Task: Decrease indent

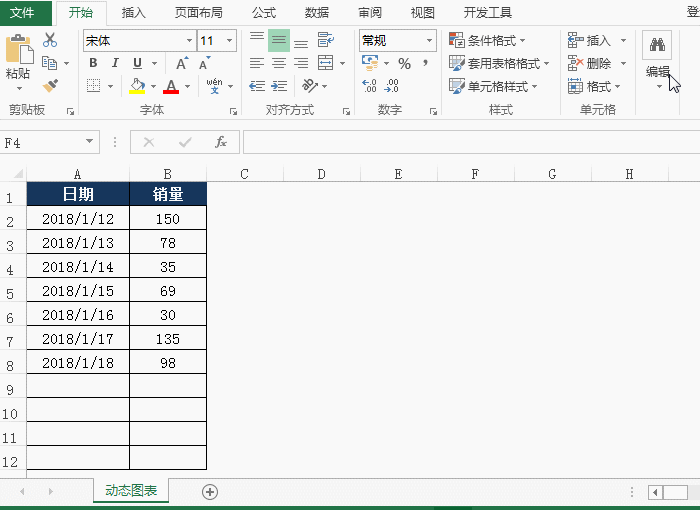Action: coord(257,86)
